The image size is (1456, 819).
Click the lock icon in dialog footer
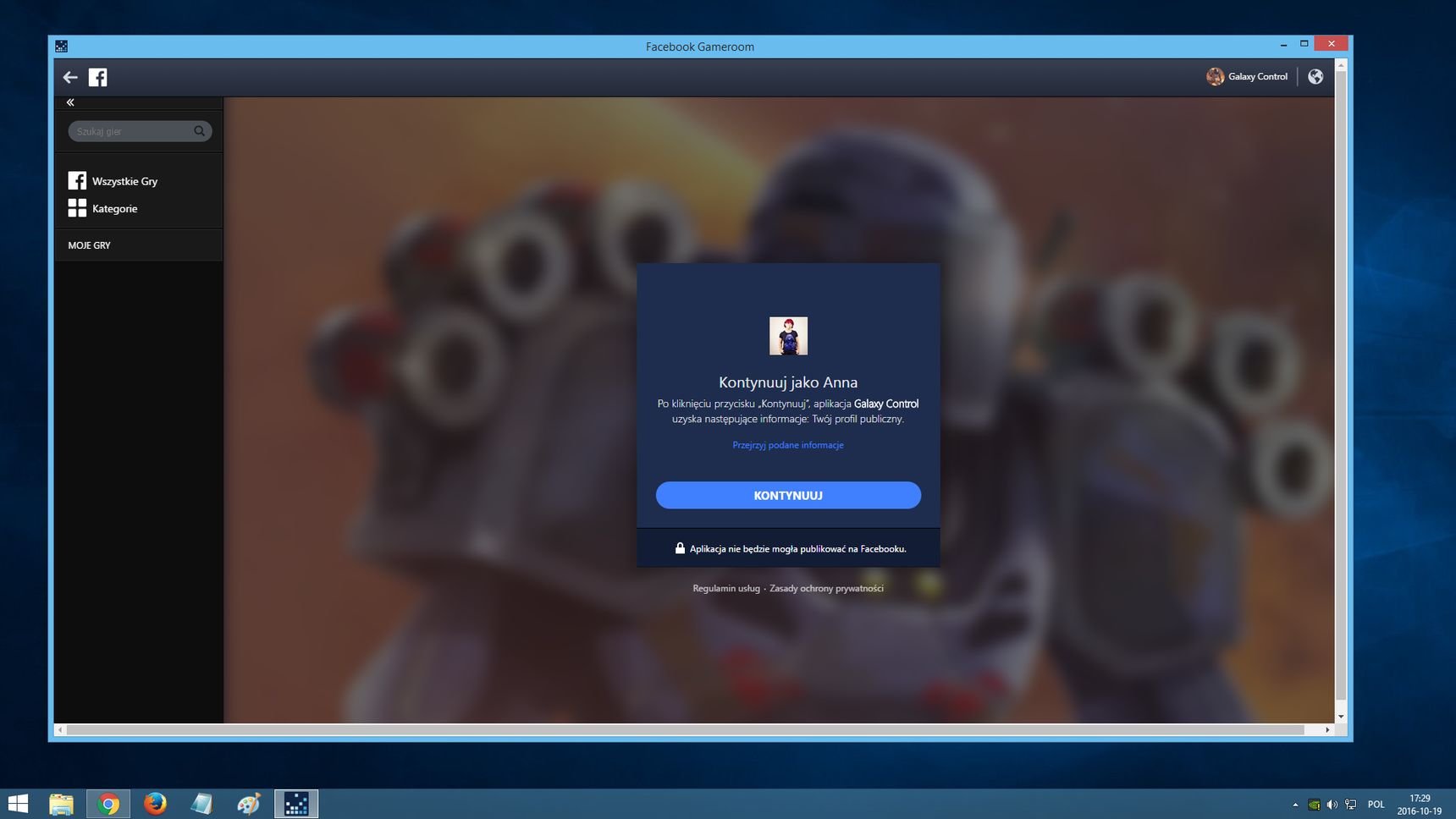pos(680,548)
